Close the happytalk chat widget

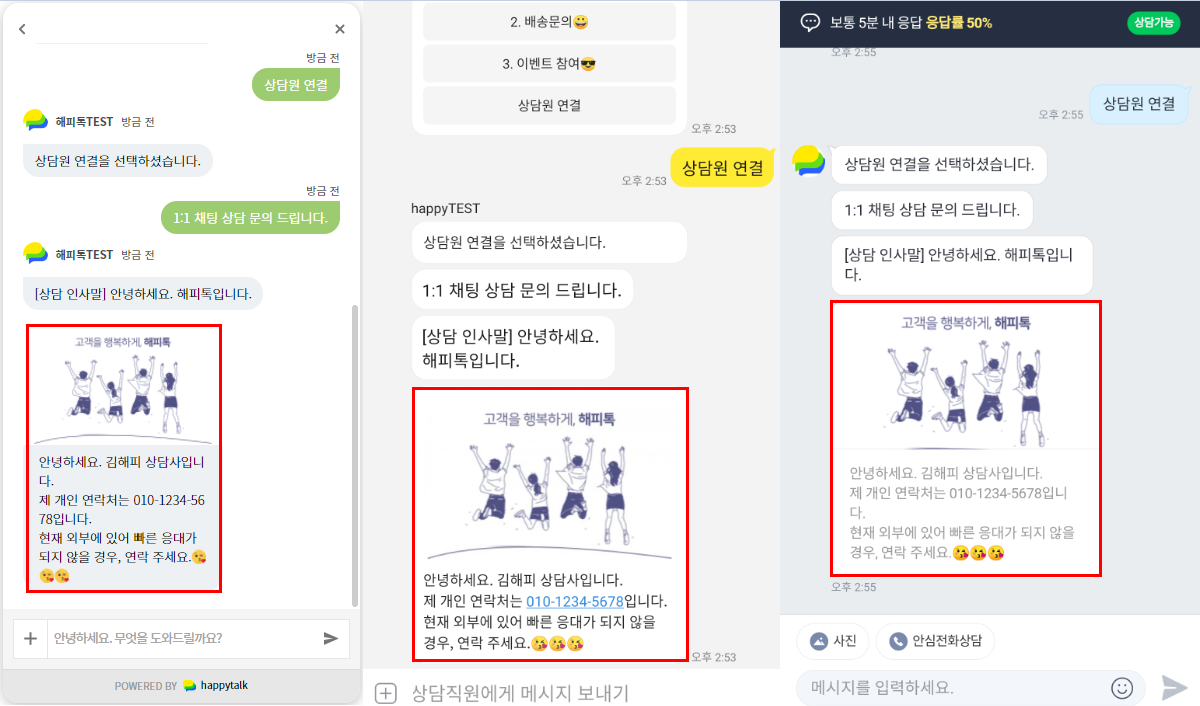click(339, 30)
